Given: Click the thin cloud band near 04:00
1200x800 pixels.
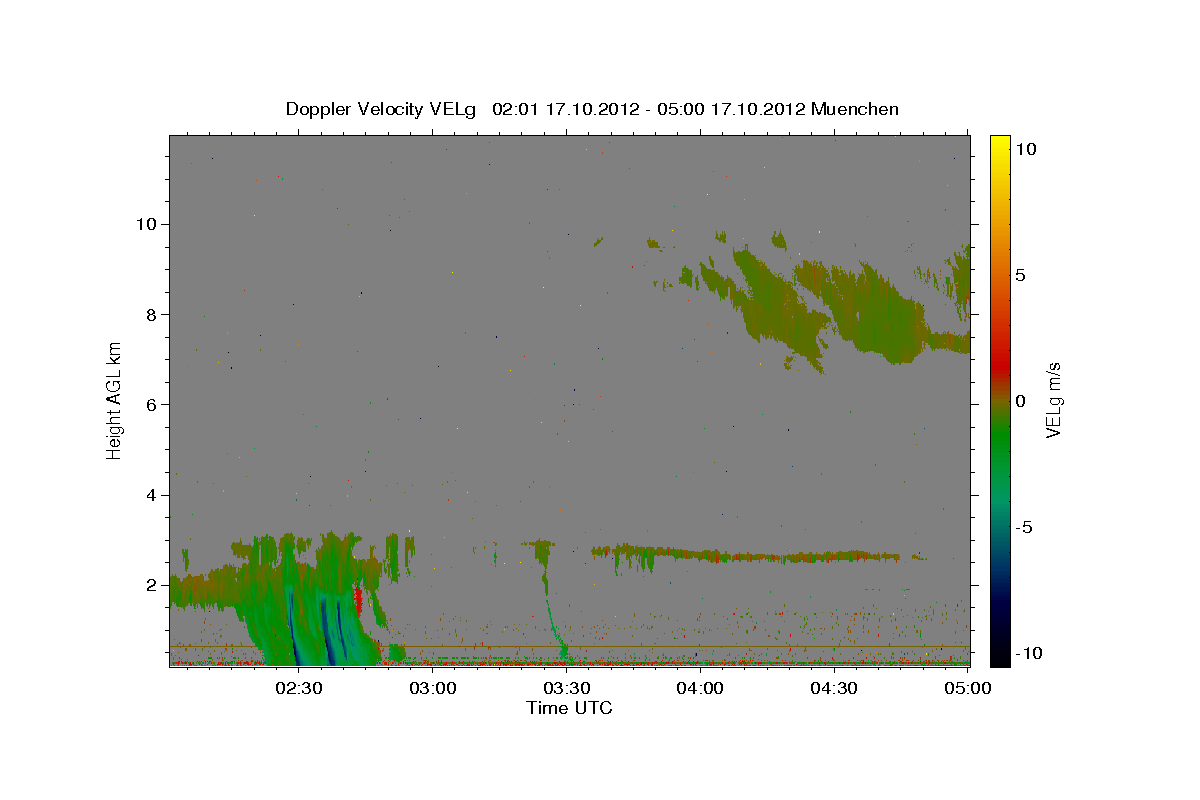Looking at the screenshot, I should [x=745, y=554].
